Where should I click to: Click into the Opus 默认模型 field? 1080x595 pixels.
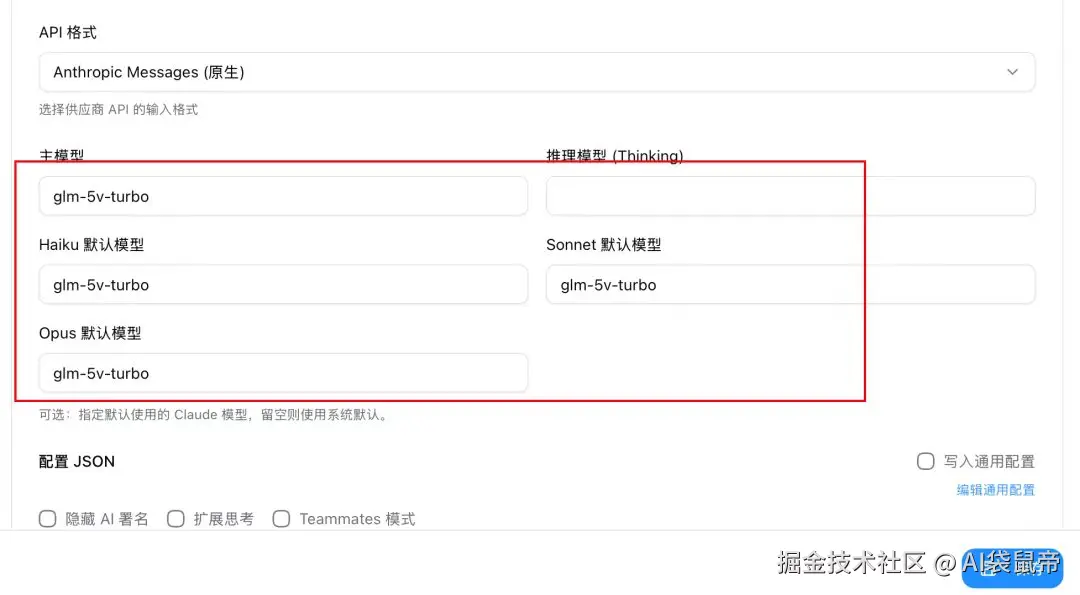pos(283,373)
